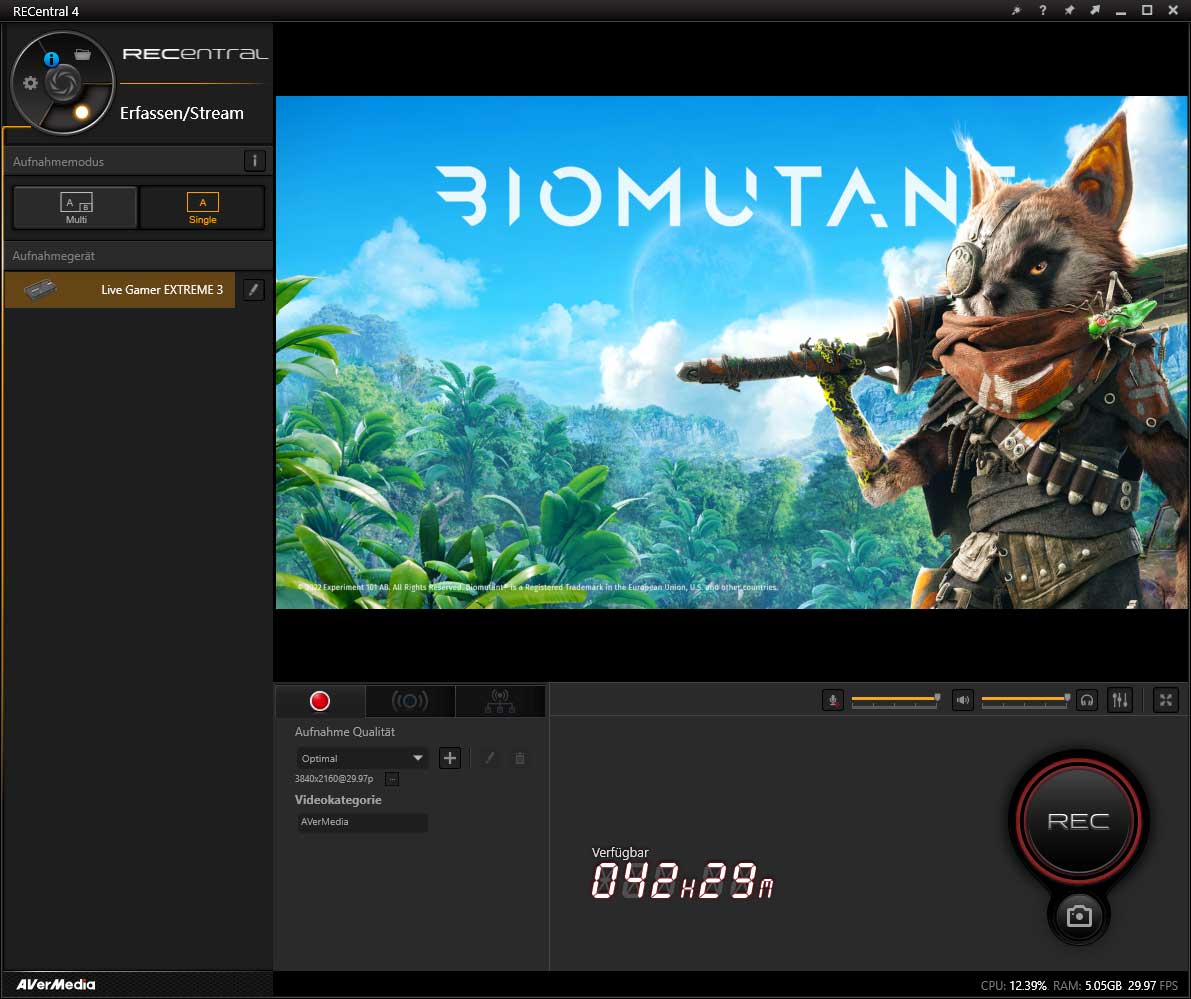
Task: Click the blue info icon in the dial
Action: click(51, 59)
